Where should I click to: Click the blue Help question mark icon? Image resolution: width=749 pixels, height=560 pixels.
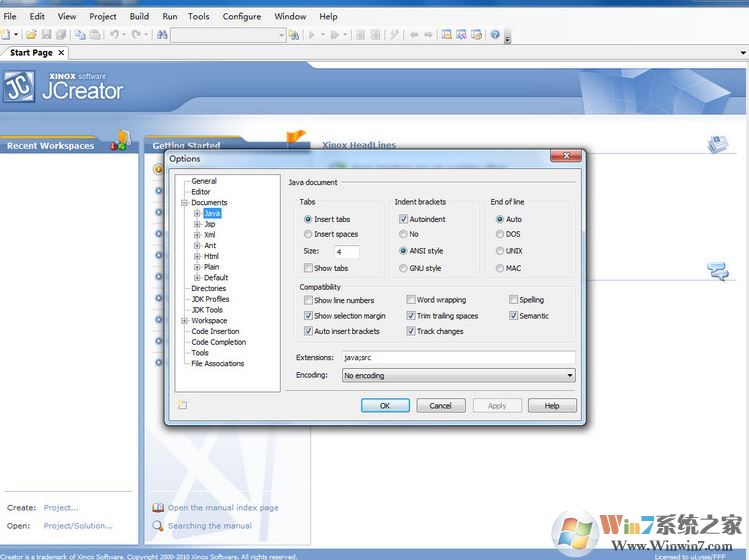495,35
